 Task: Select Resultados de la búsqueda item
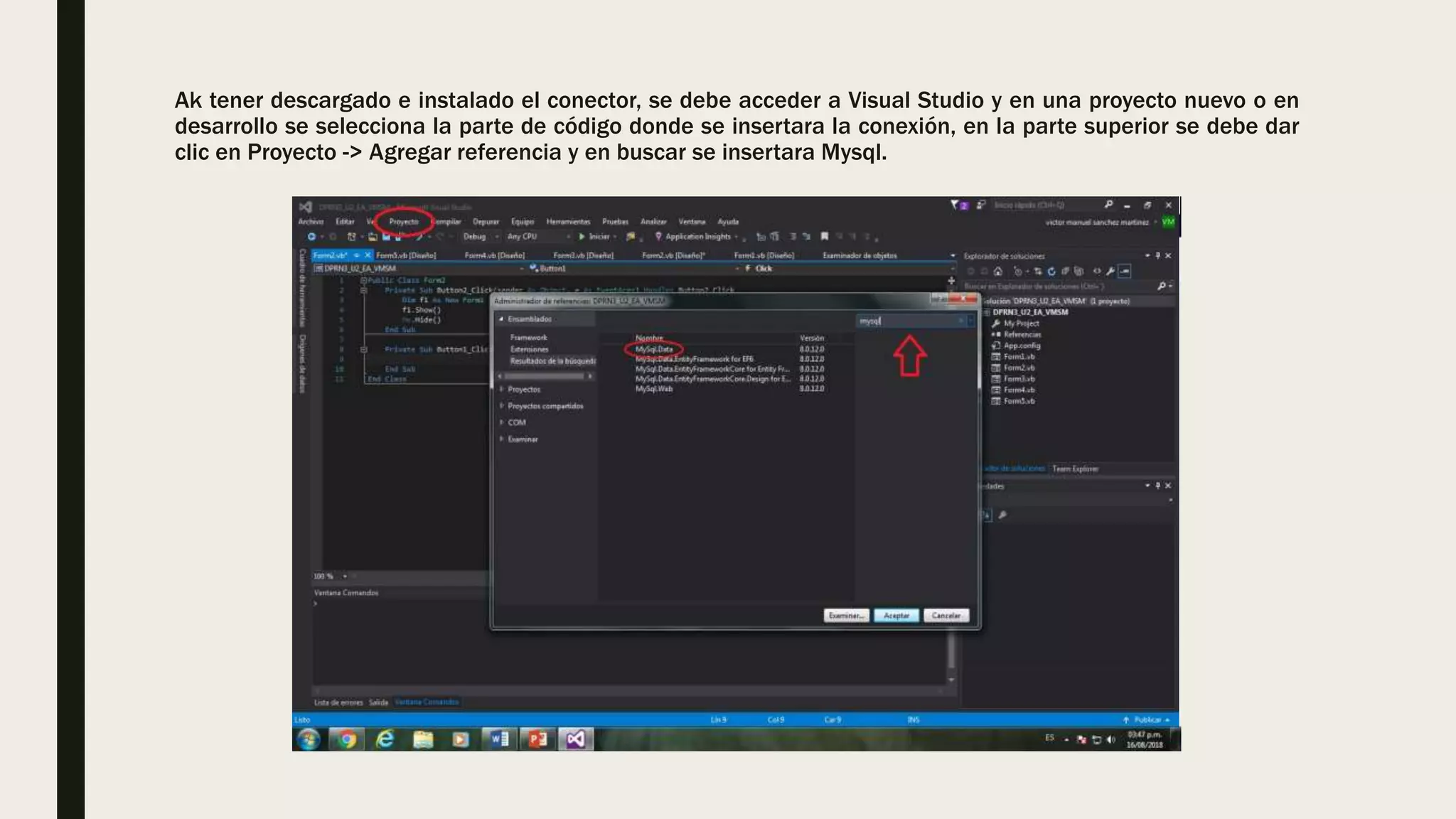click(552, 361)
